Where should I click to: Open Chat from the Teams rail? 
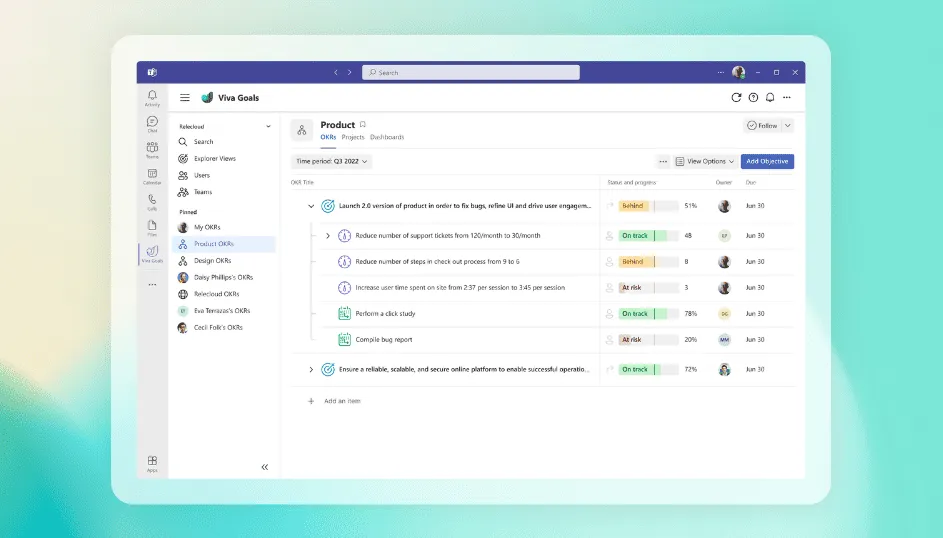click(x=152, y=123)
